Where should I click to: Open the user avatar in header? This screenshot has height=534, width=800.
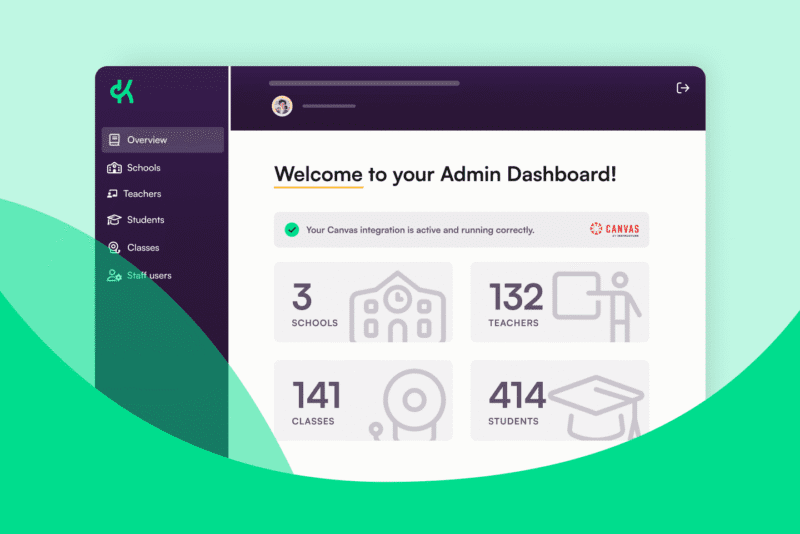(x=282, y=106)
